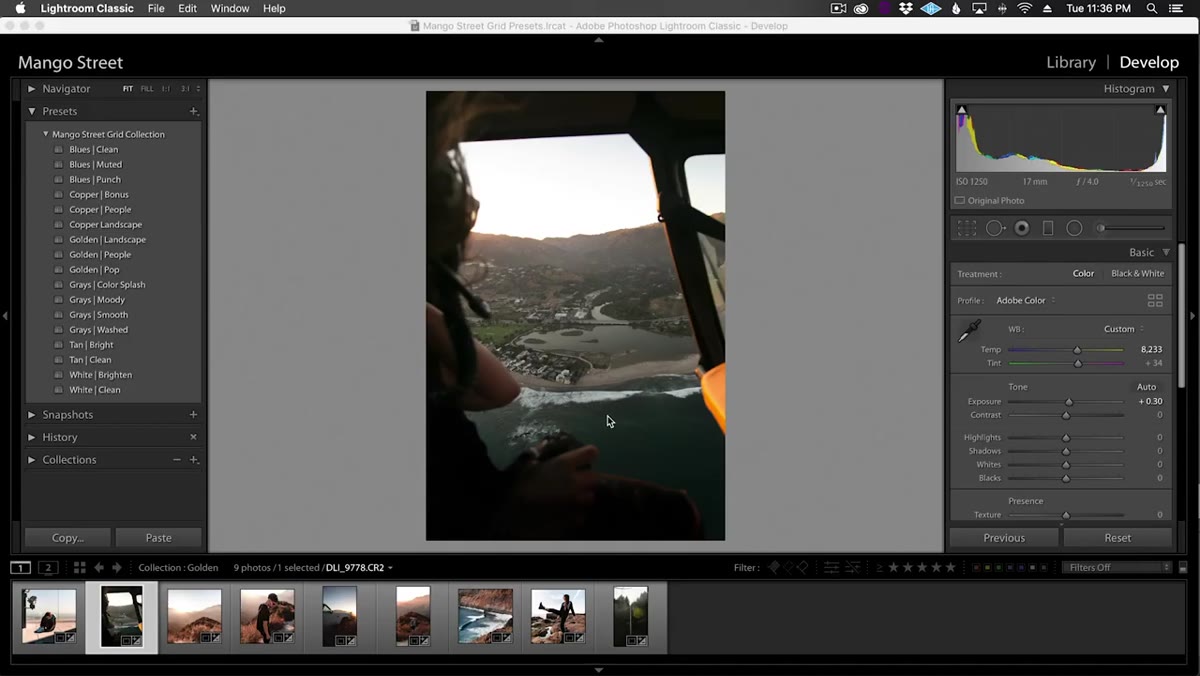
Task: Pick the White Balance Selector eyedropper
Action: point(969,331)
